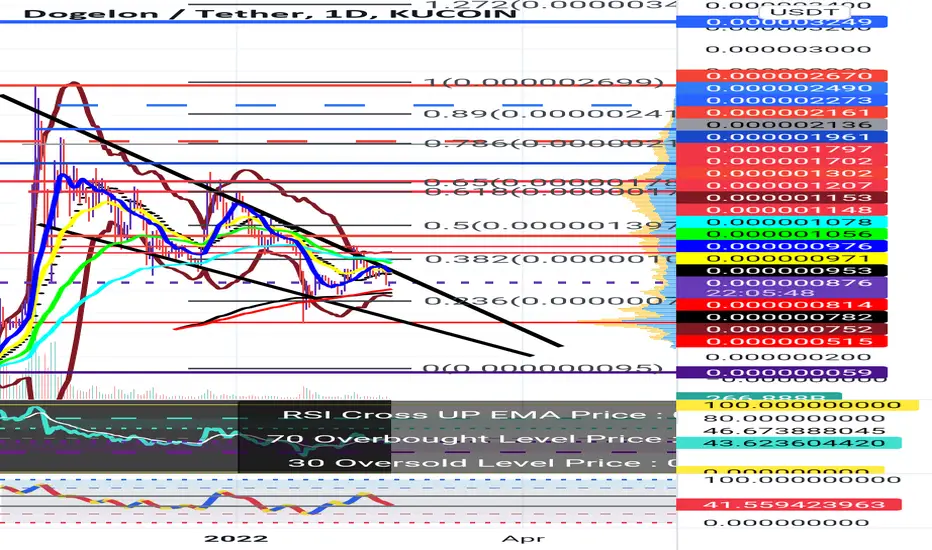The height and width of the screenshot is (550, 932).
Task: Select the Fibonacci 0.5(0.000001397 label
Action: click(x=550, y=226)
